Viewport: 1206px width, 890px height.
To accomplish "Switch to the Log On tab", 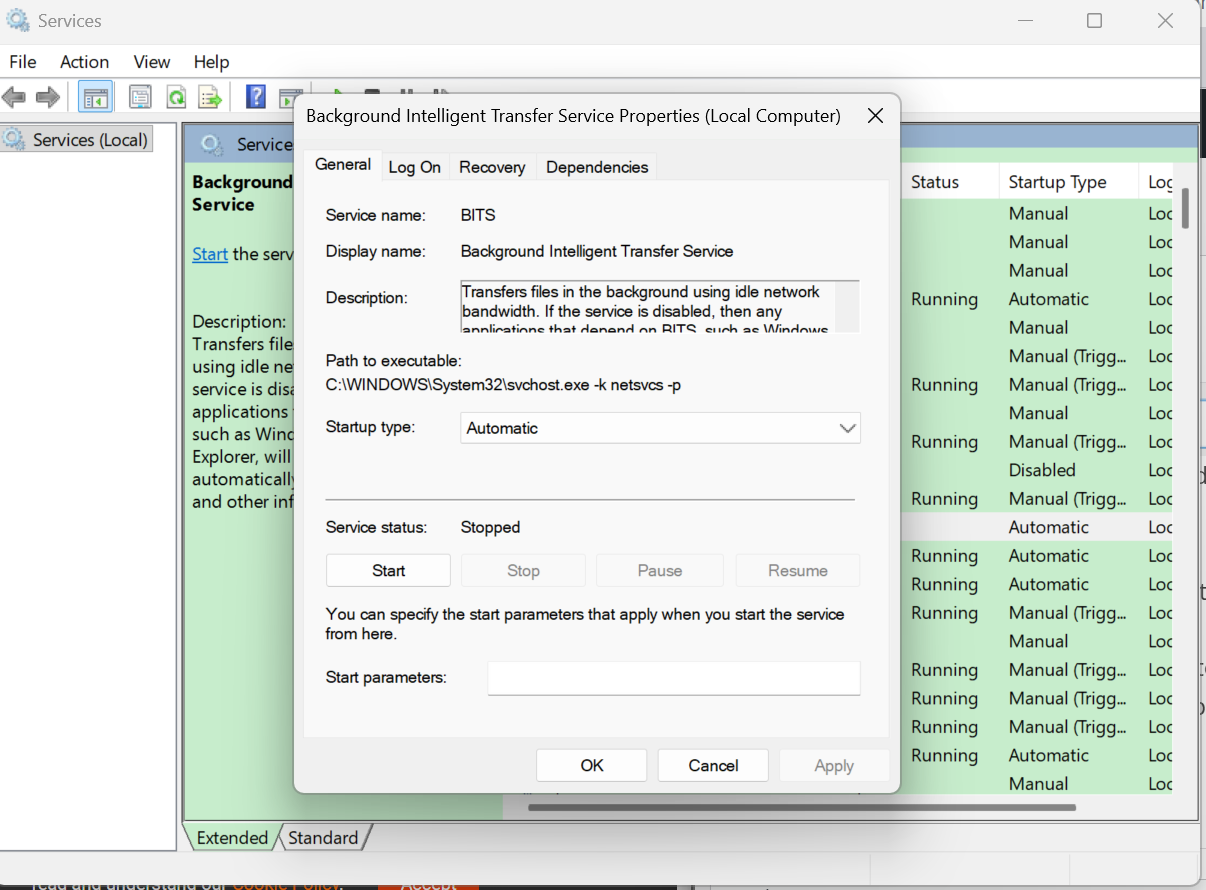I will click(414, 167).
